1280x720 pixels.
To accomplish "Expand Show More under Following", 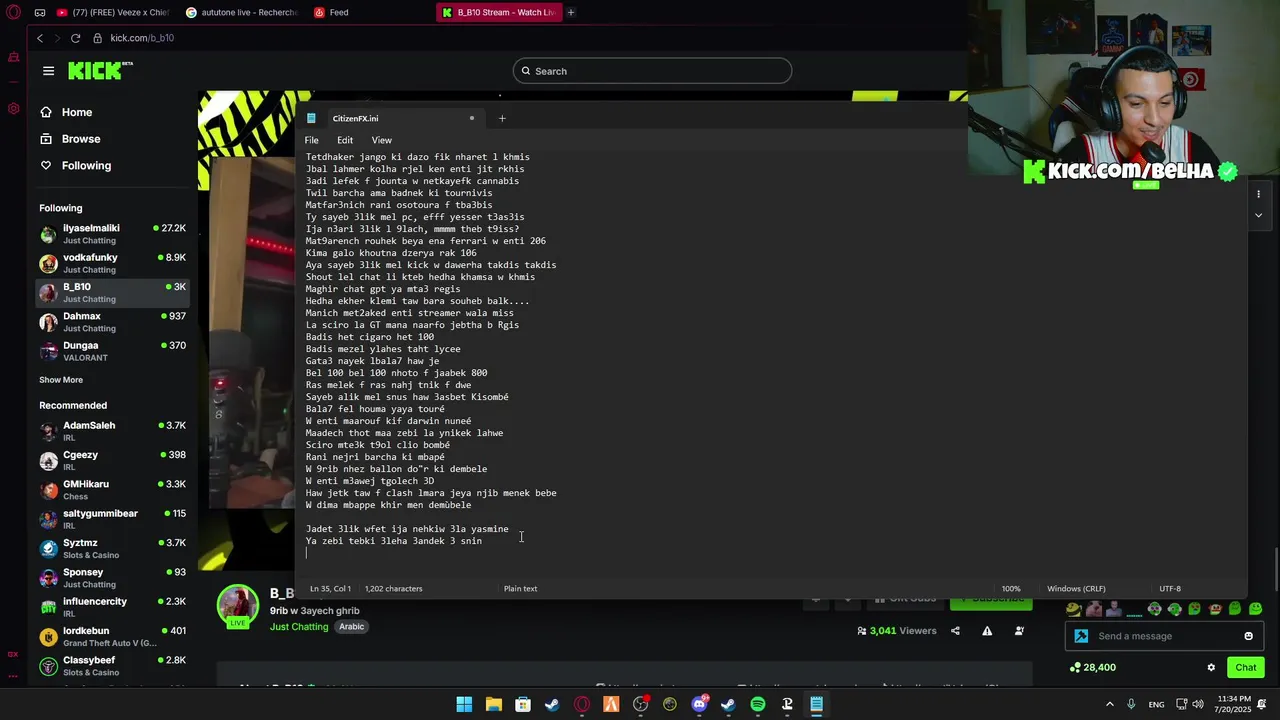I will click(x=61, y=380).
